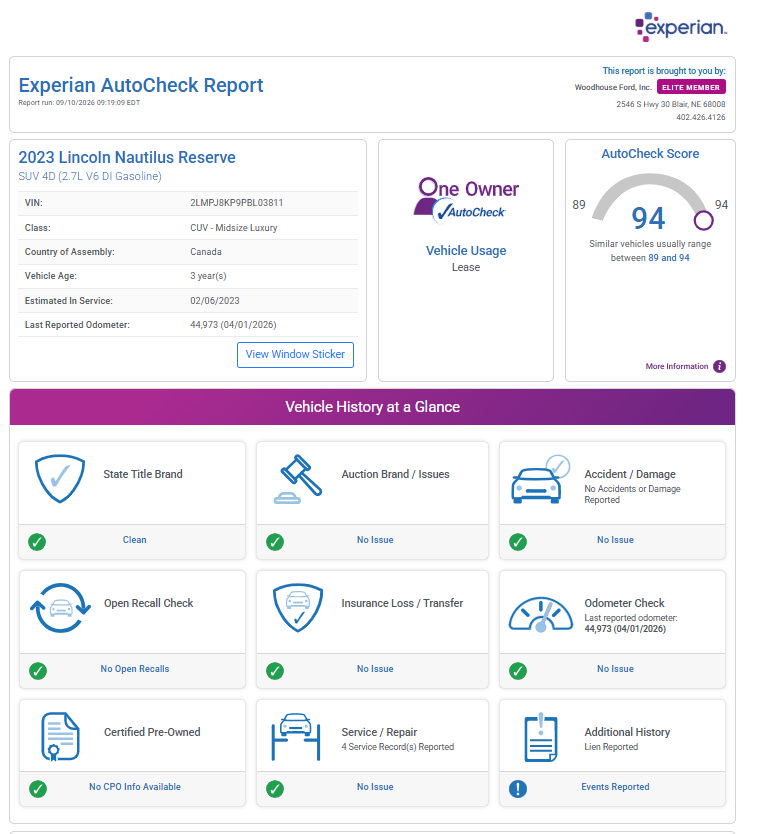Click the Accident / Damage car icon
The image size is (758, 834).
point(540,479)
